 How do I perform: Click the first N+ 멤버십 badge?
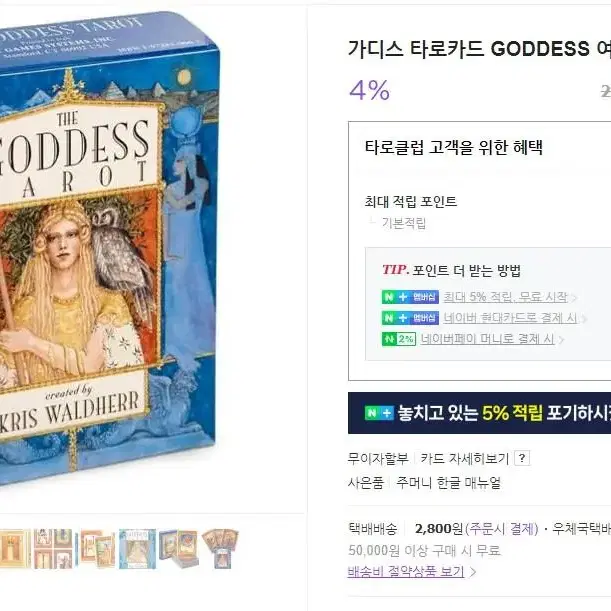click(x=410, y=297)
